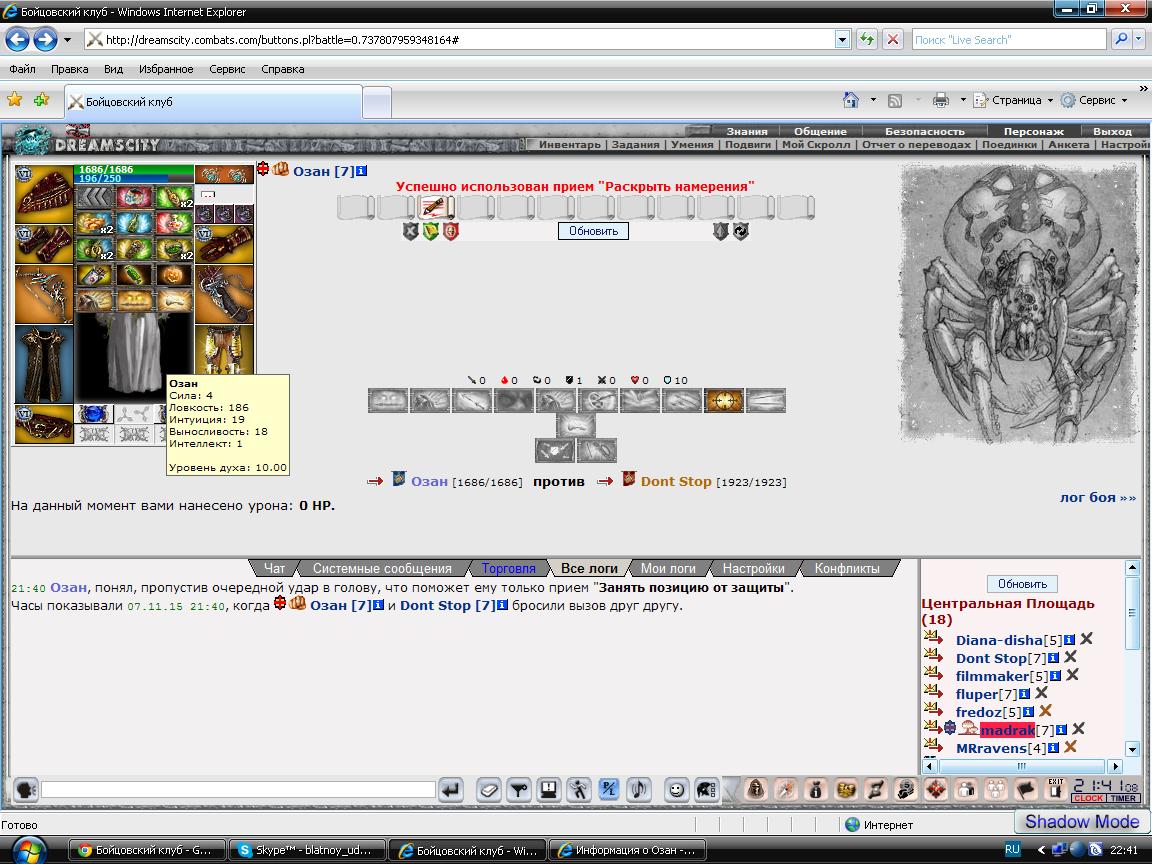The height and width of the screenshot is (864, 1152).
Task: Click the helmet icon in chat toolbar
Action: 706,791
